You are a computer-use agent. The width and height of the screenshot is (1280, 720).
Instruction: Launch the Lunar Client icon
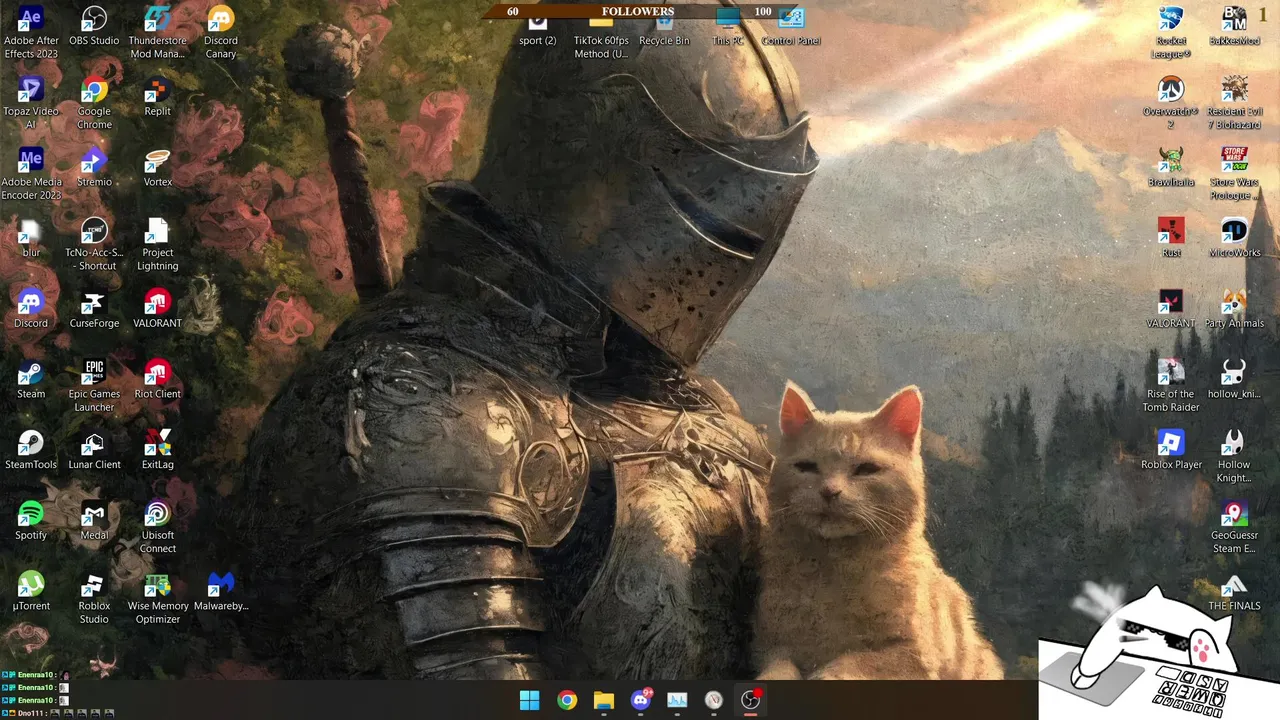tap(94, 450)
